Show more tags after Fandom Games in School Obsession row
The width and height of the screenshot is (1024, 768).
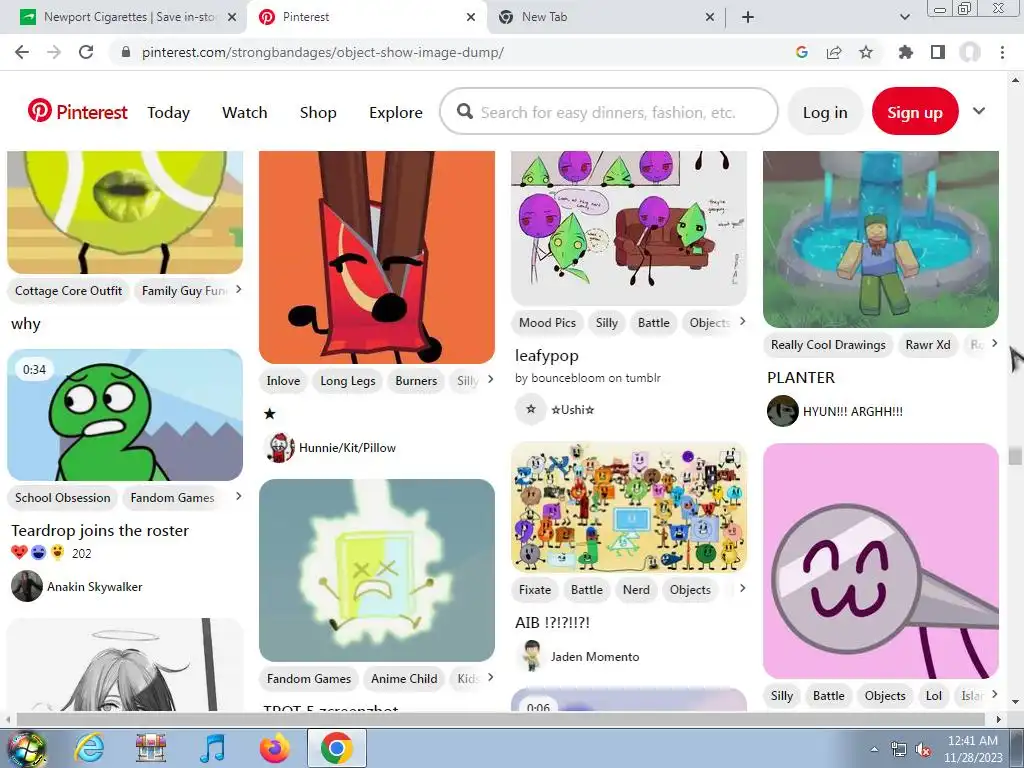tap(238, 496)
